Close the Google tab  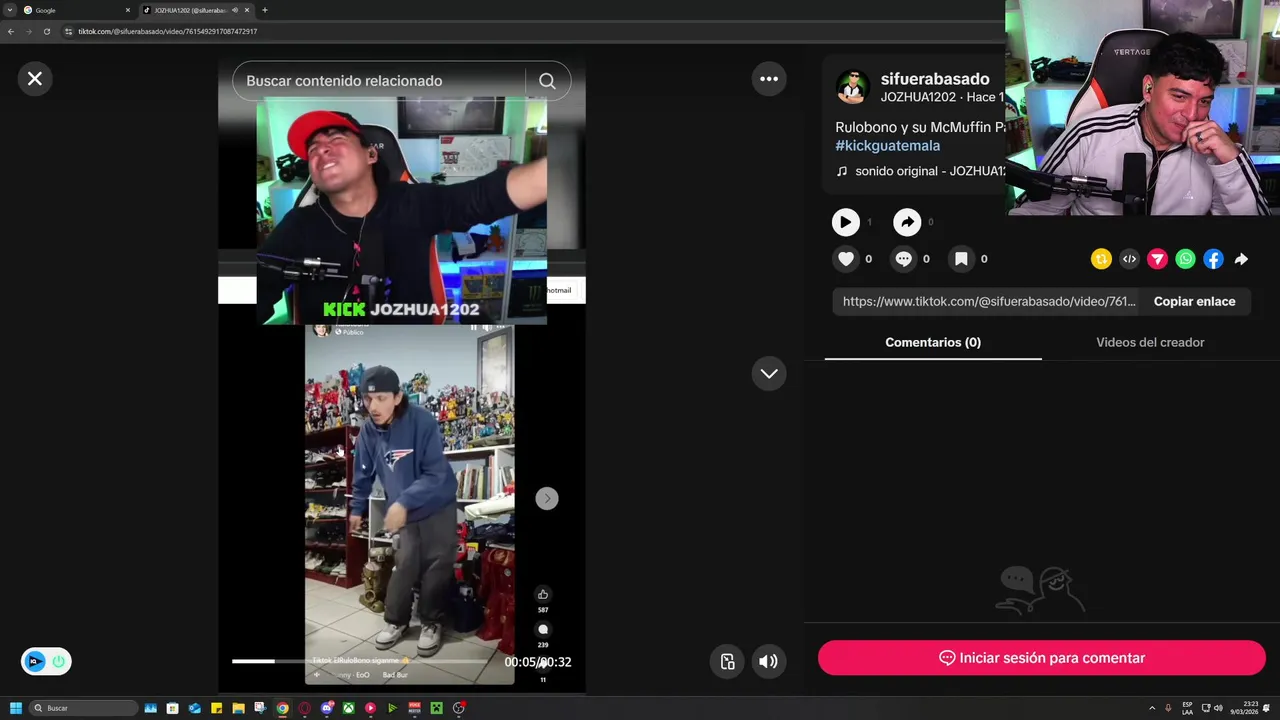(x=127, y=10)
